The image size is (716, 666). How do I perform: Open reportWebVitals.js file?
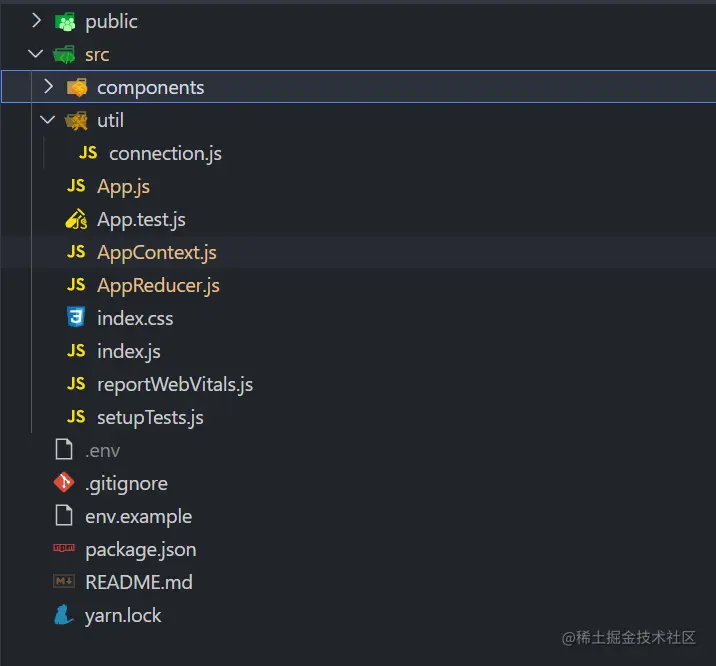tap(175, 384)
